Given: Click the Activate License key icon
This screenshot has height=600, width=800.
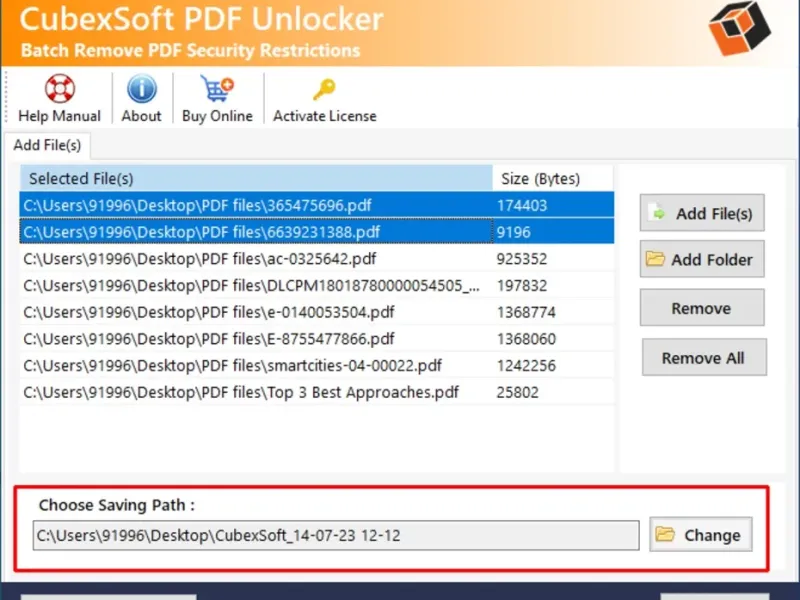Looking at the screenshot, I should 324,89.
